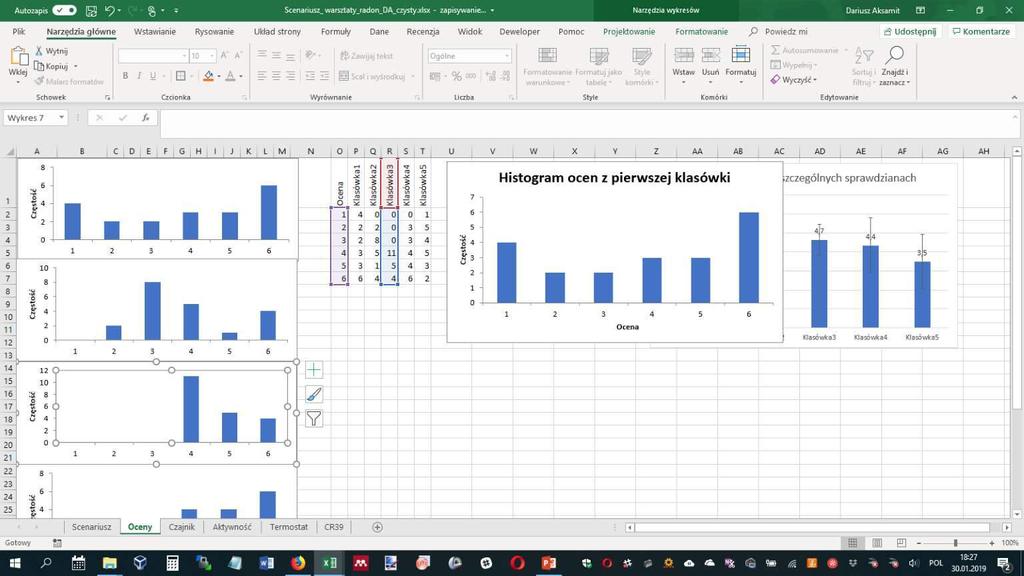Open the Formatowanie chart tools tab
The height and width of the screenshot is (576, 1024).
[701, 31]
